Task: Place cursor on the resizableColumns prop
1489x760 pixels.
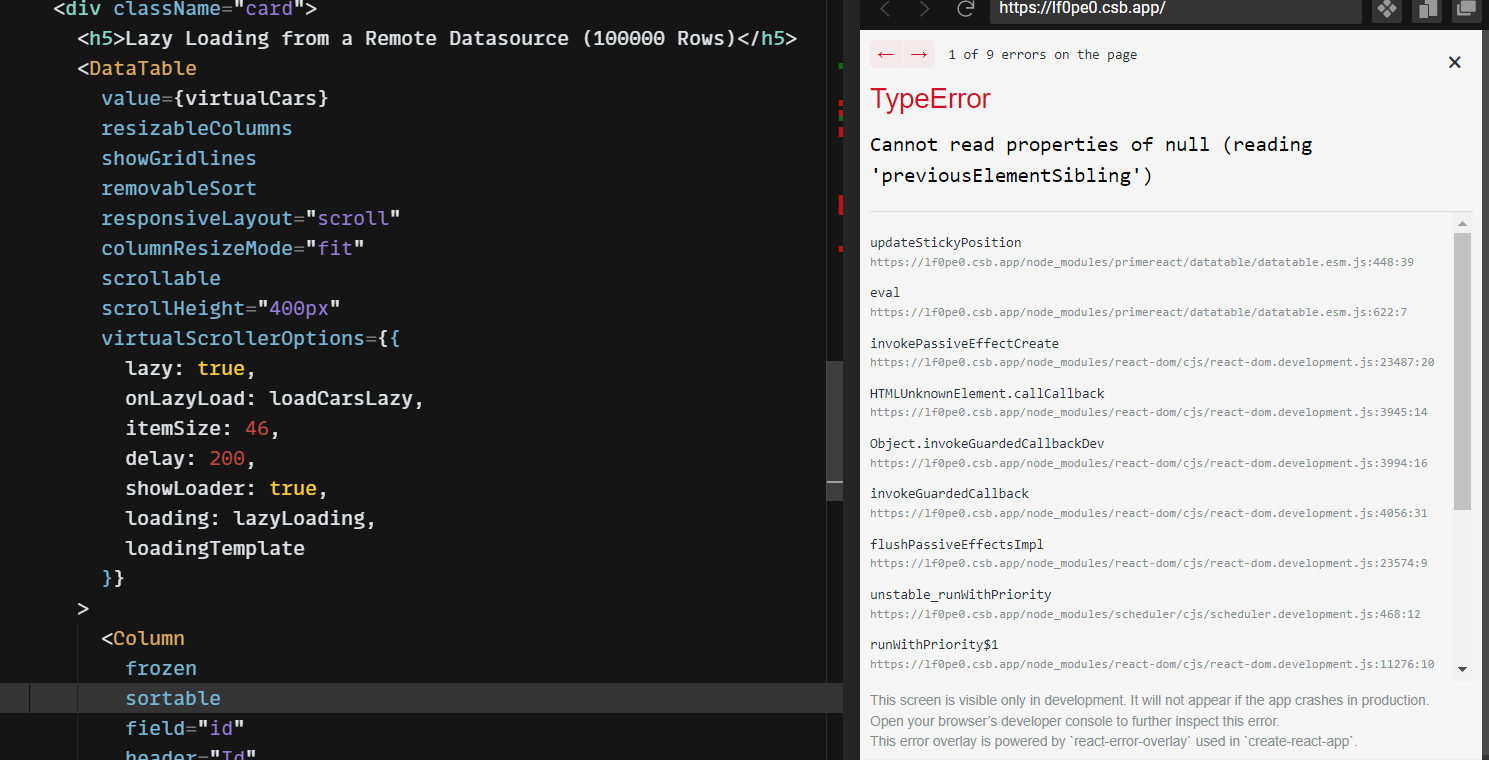Action: click(197, 129)
